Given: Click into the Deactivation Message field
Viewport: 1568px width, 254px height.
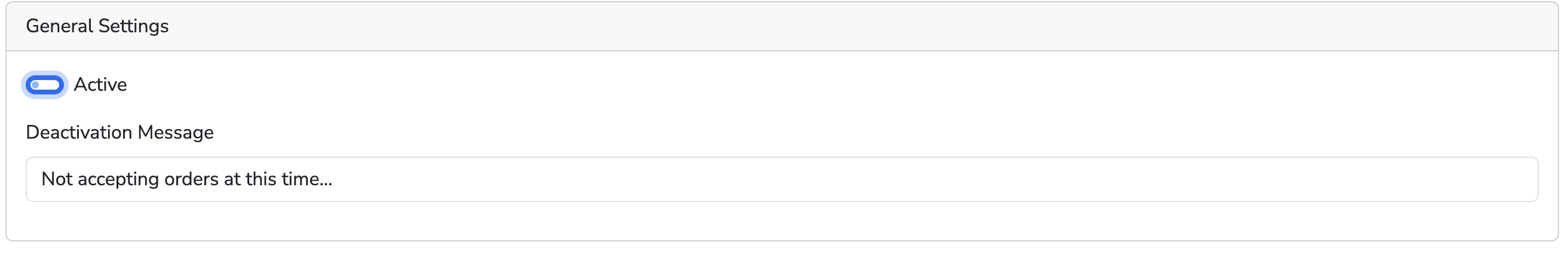Looking at the screenshot, I should (x=782, y=179).
